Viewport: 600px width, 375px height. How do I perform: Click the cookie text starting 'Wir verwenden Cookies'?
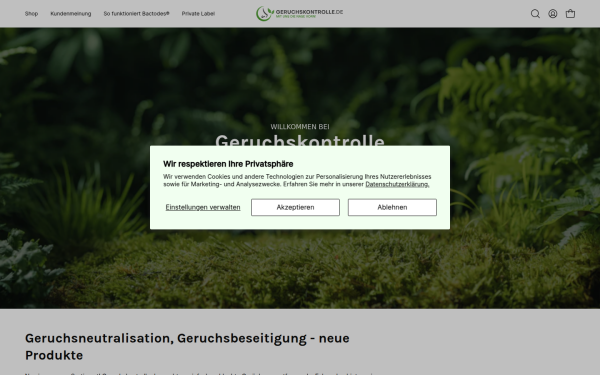point(297,180)
